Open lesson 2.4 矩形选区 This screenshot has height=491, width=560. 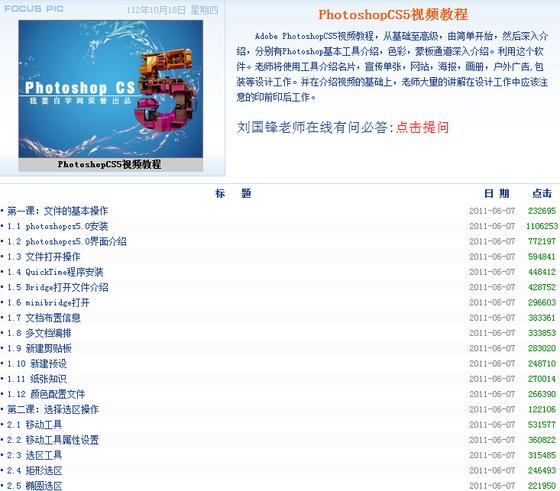pos(35,471)
